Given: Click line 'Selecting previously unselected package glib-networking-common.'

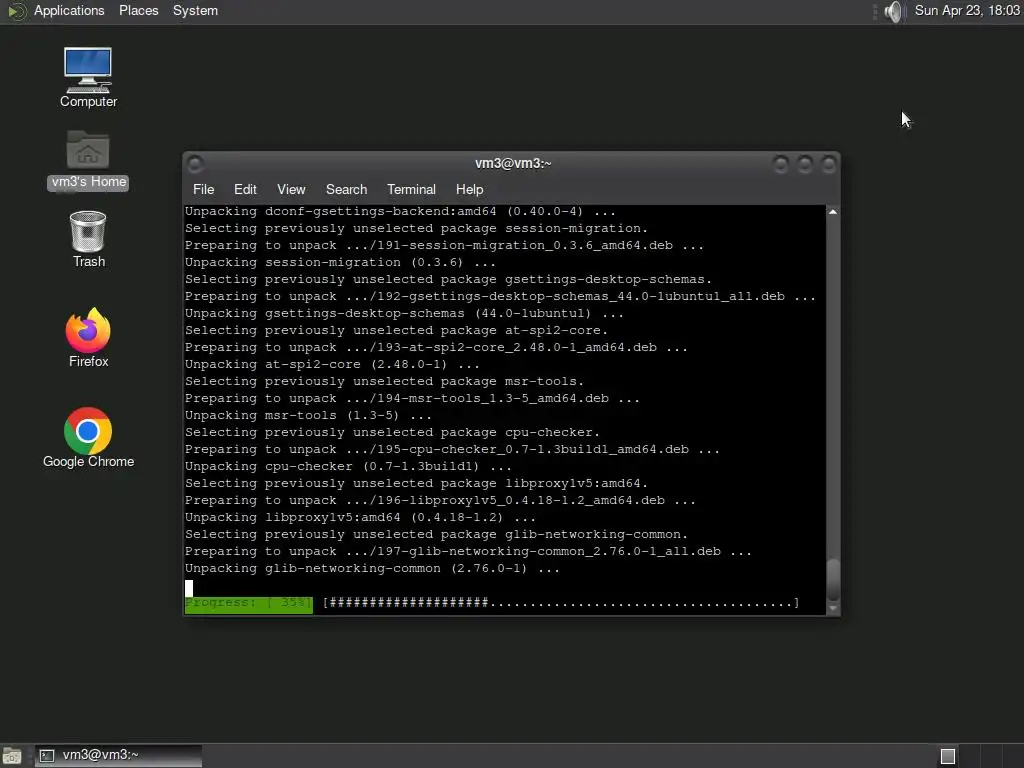Looking at the screenshot, I should tap(436, 534).
